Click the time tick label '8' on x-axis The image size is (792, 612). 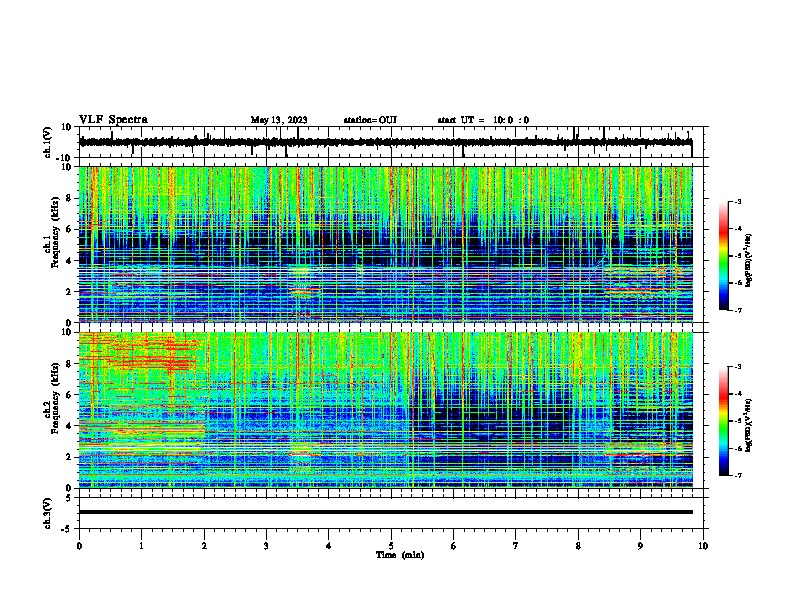tap(578, 546)
